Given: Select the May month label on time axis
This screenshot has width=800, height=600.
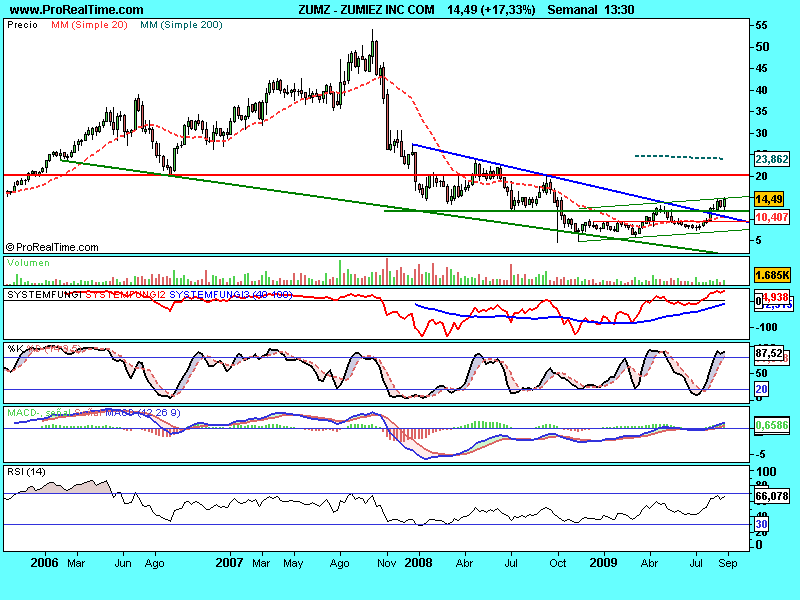Looking at the screenshot, I should click(293, 563).
